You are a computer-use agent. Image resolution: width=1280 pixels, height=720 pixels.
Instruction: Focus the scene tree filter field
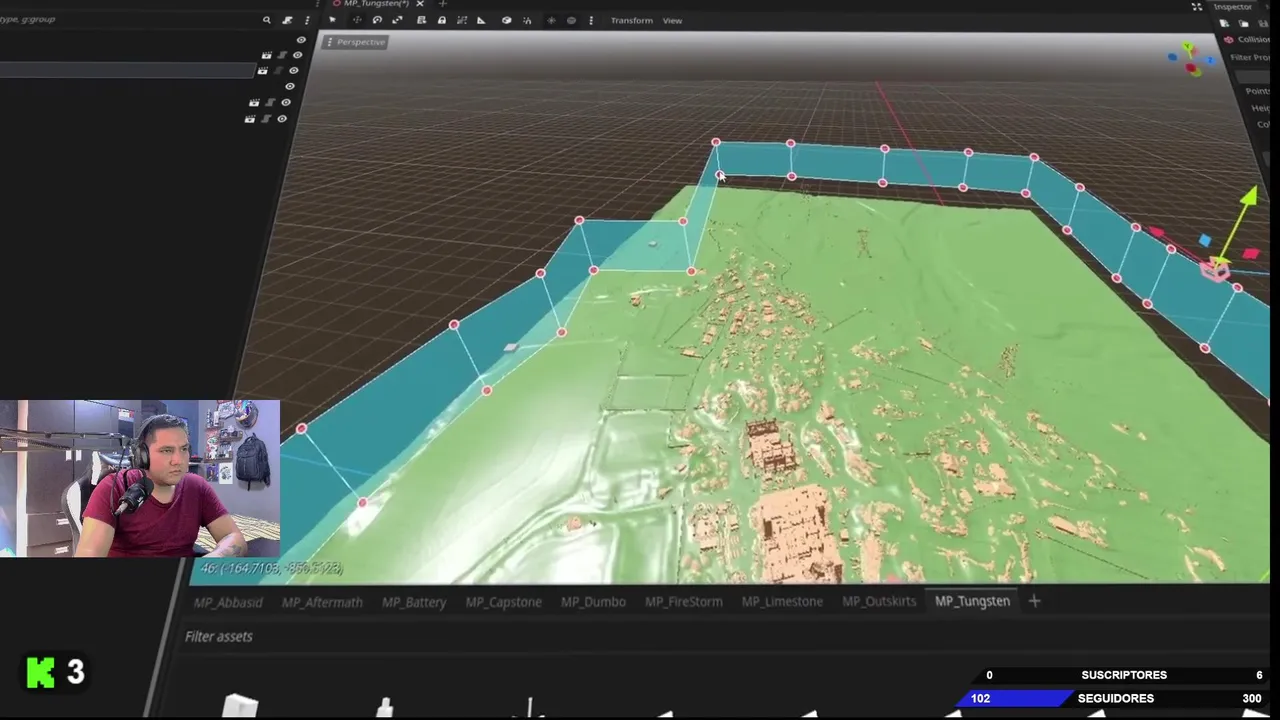[x=128, y=20]
